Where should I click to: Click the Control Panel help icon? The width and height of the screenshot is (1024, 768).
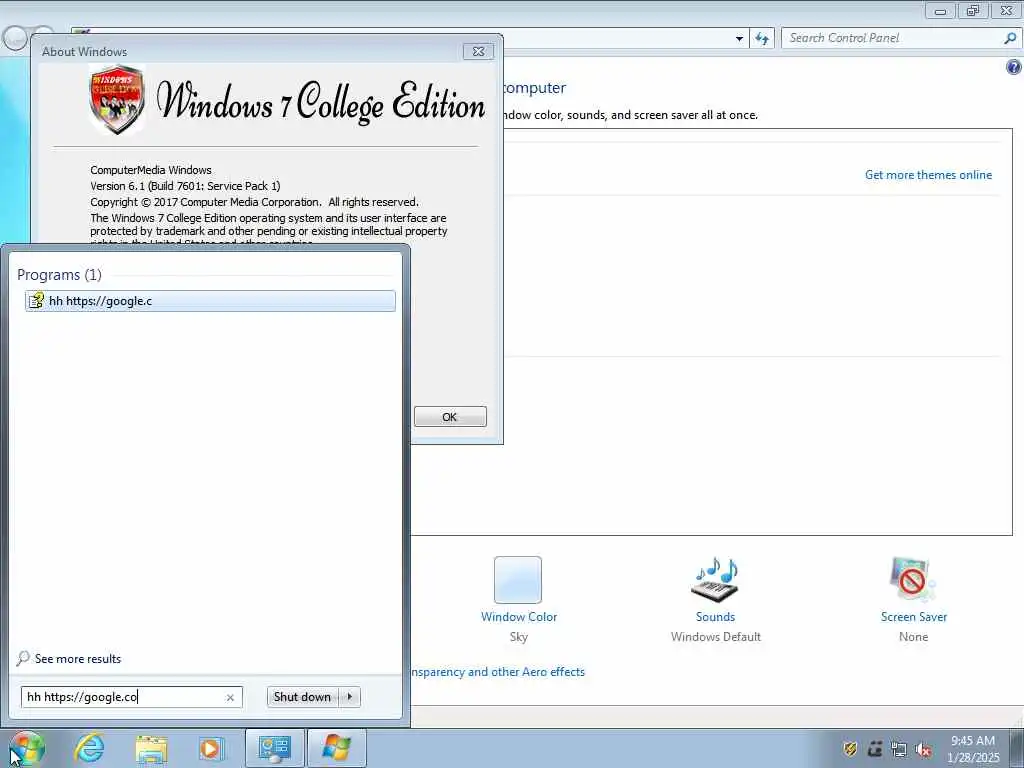point(1013,67)
